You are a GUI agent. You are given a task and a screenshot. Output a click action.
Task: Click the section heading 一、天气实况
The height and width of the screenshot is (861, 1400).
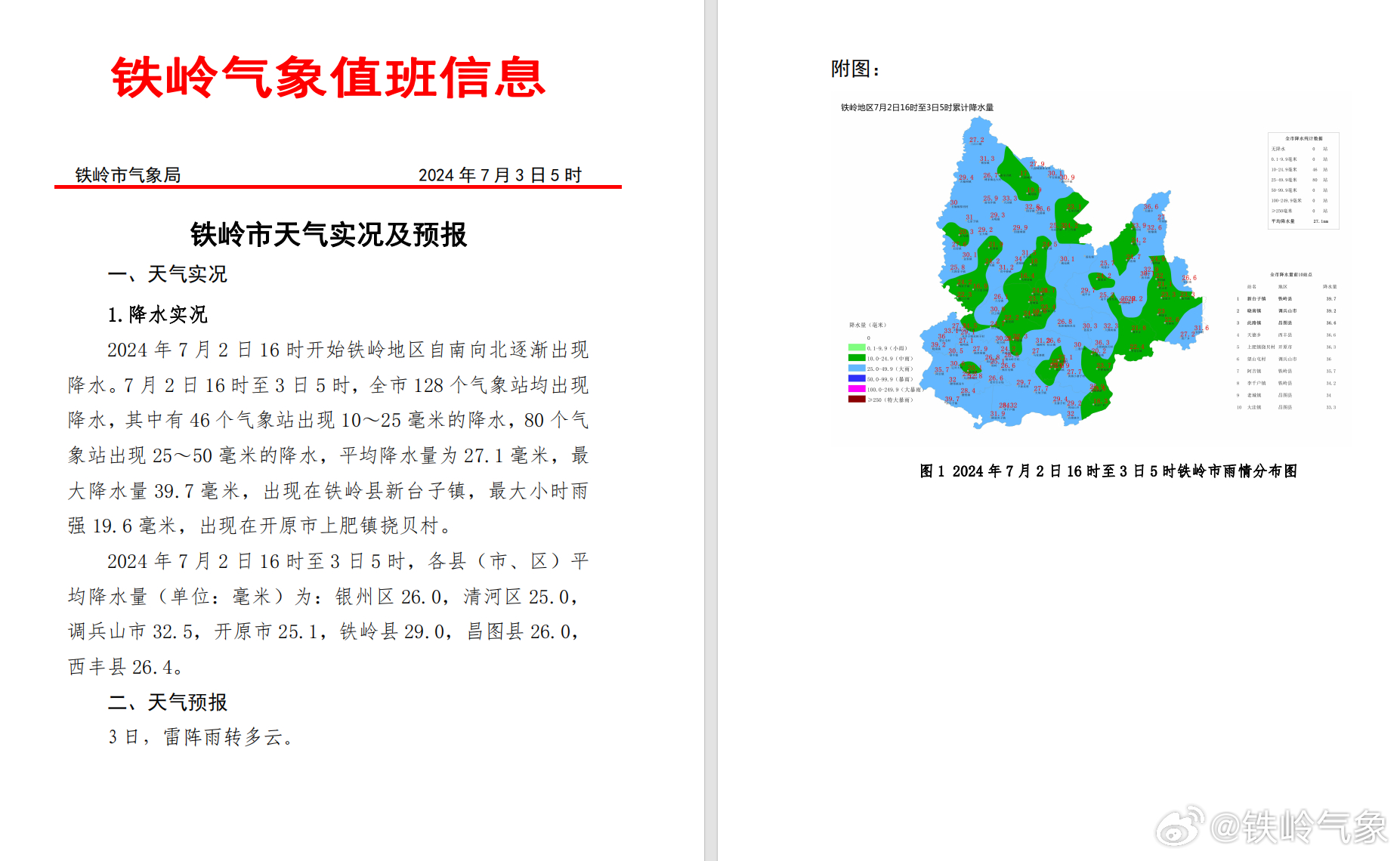coord(167,274)
